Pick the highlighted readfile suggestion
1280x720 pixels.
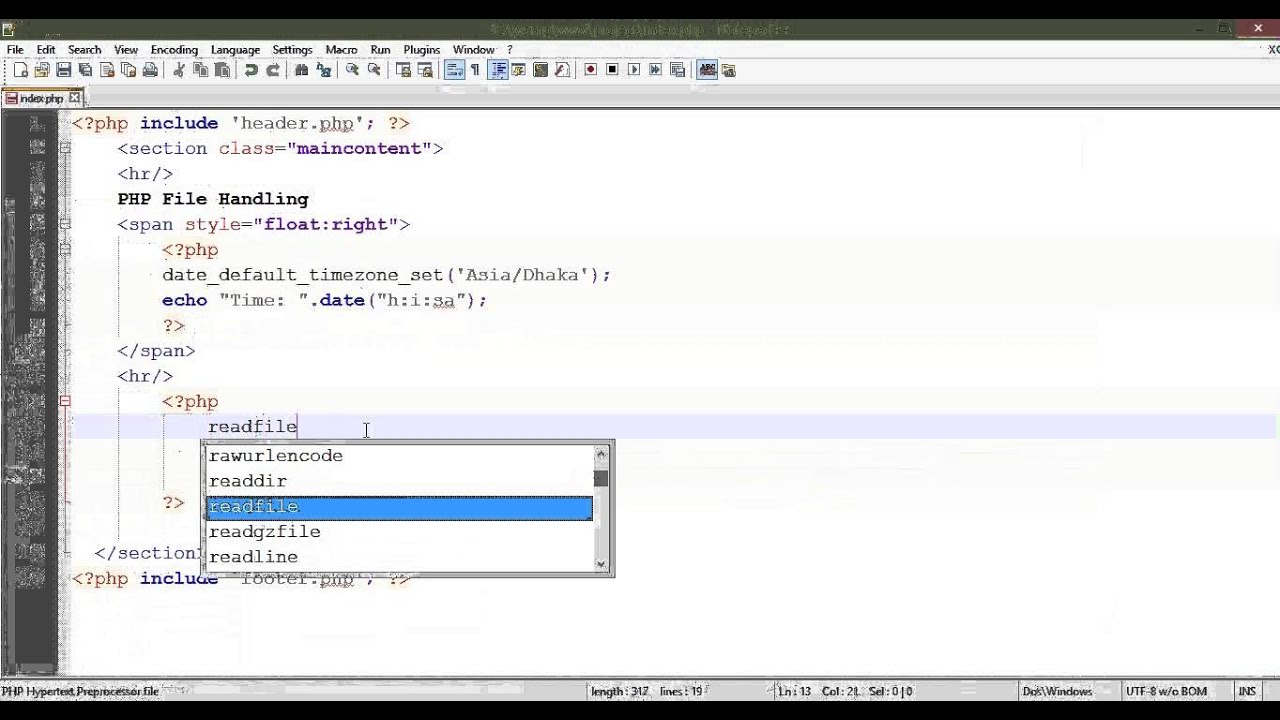(399, 507)
